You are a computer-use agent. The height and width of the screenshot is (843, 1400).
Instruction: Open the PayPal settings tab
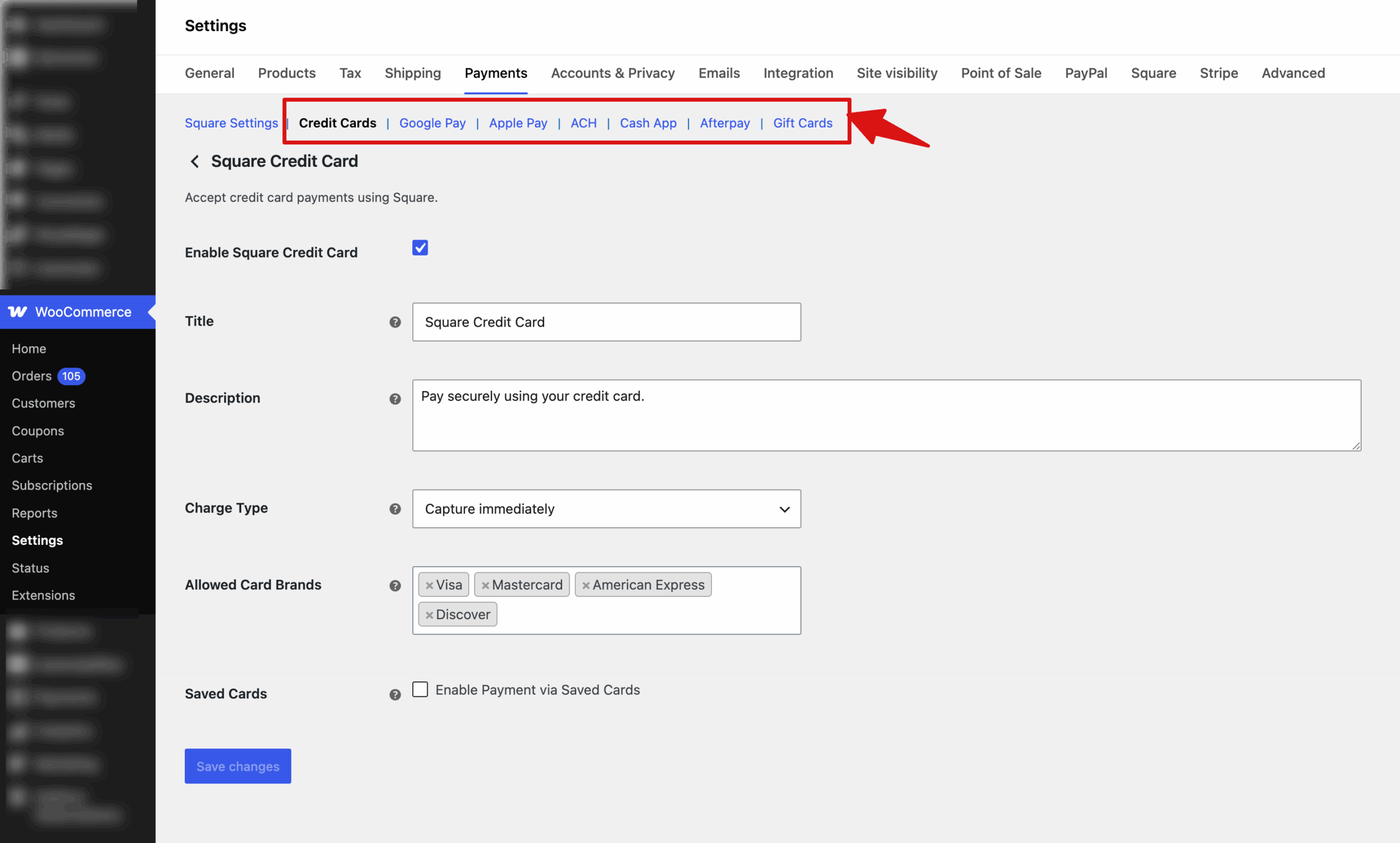[1086, 73]
